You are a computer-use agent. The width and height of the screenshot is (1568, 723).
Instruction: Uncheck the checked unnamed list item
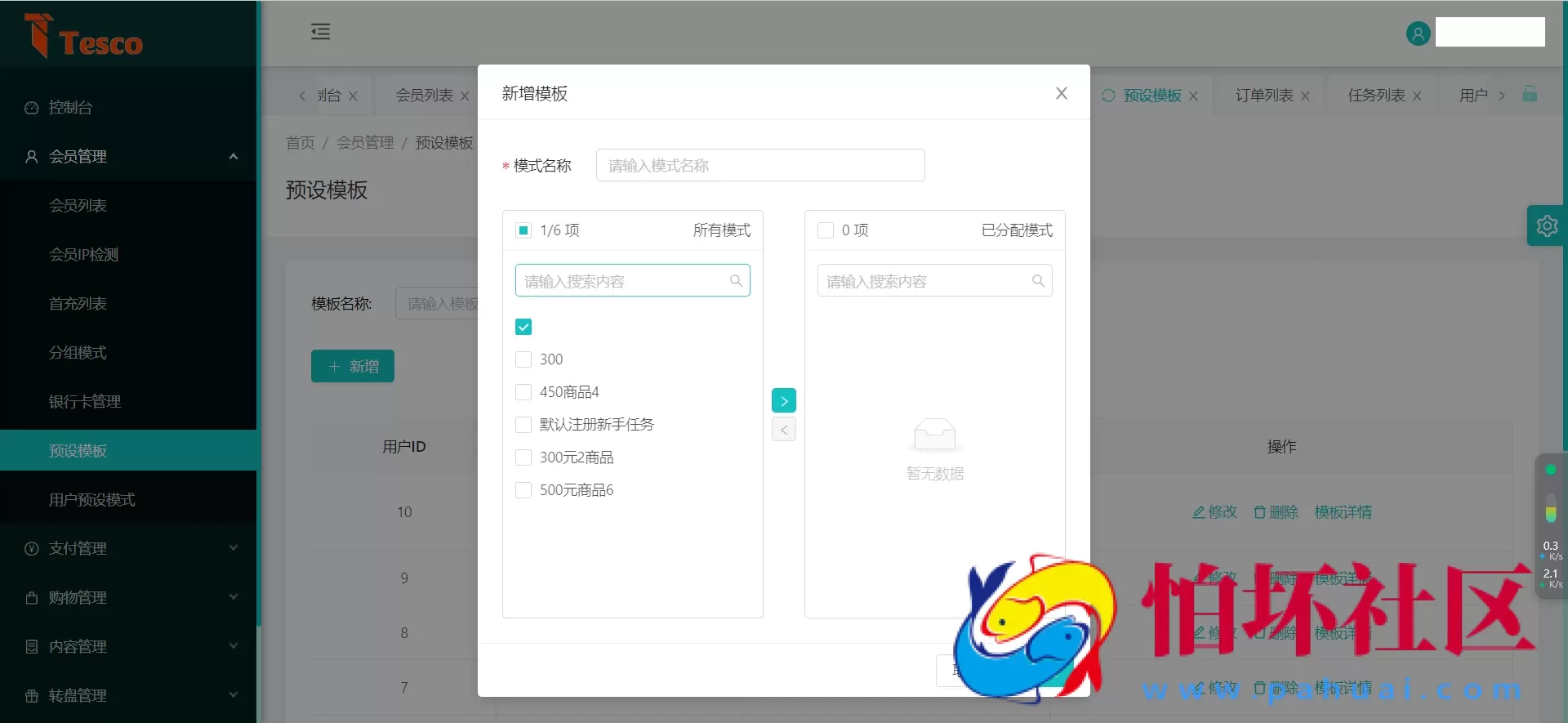tap(523, 327)
